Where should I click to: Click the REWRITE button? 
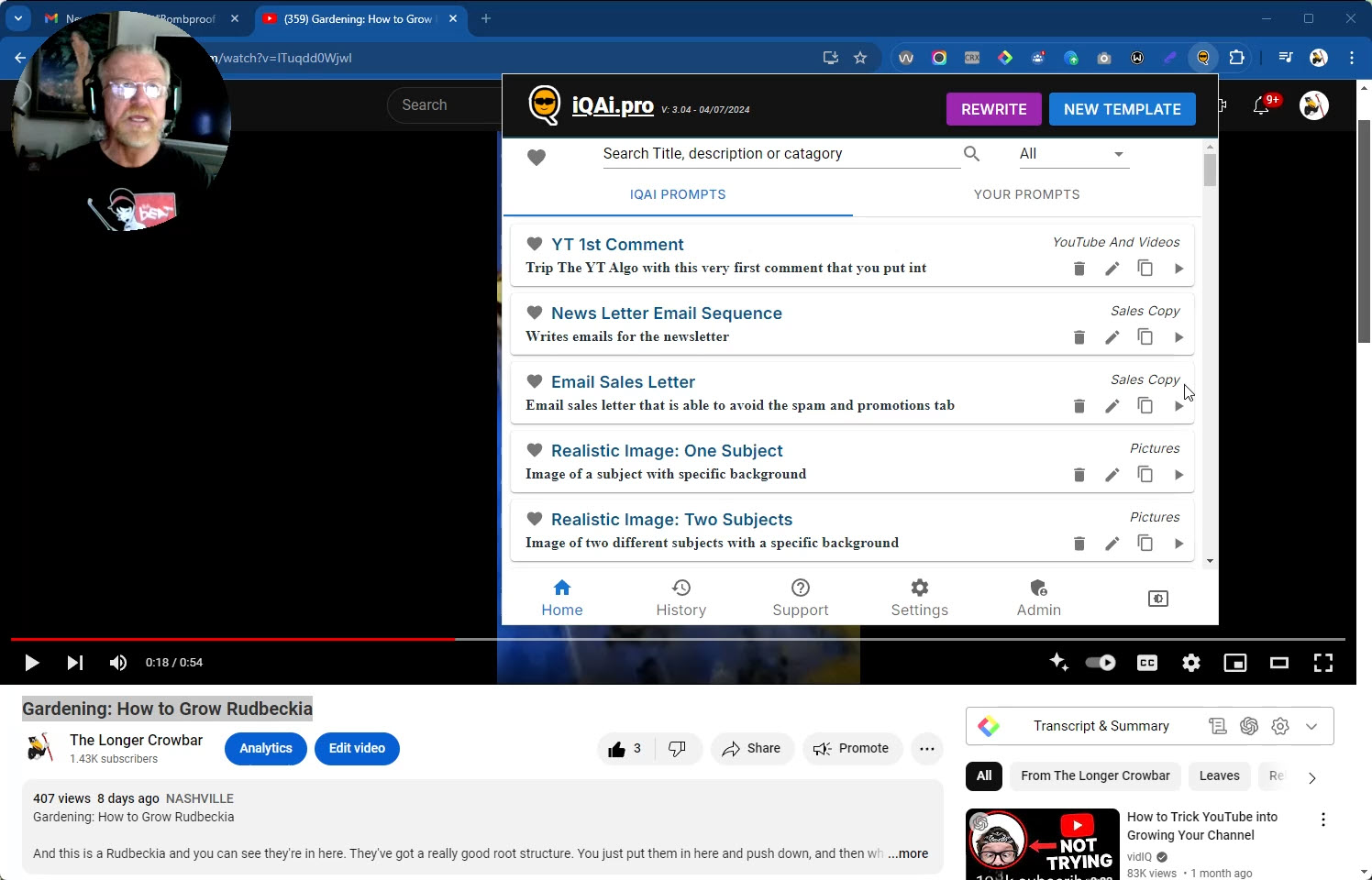[994, 109]
